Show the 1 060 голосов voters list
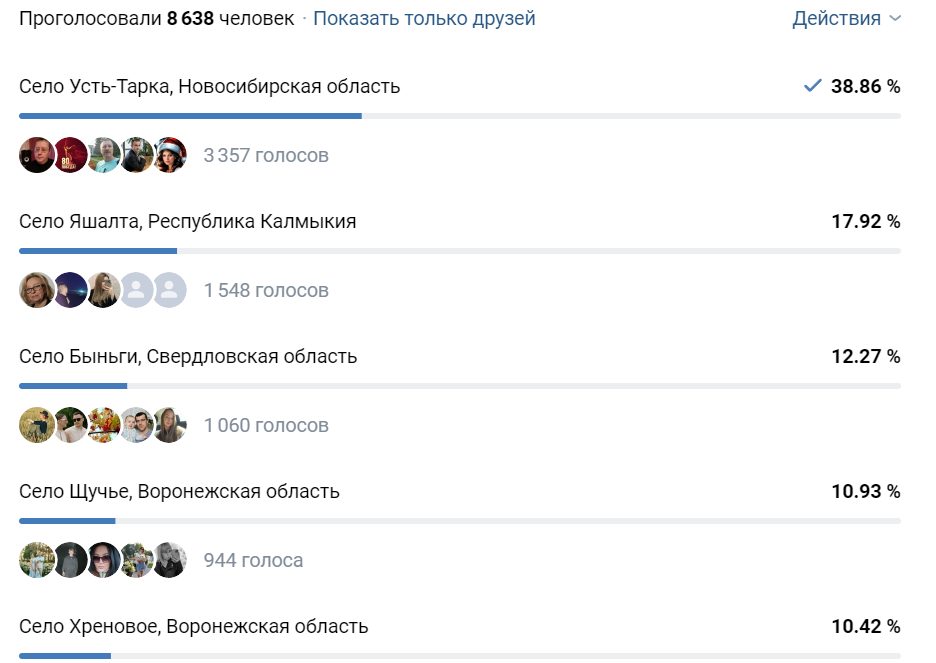 tap(265, 426)
